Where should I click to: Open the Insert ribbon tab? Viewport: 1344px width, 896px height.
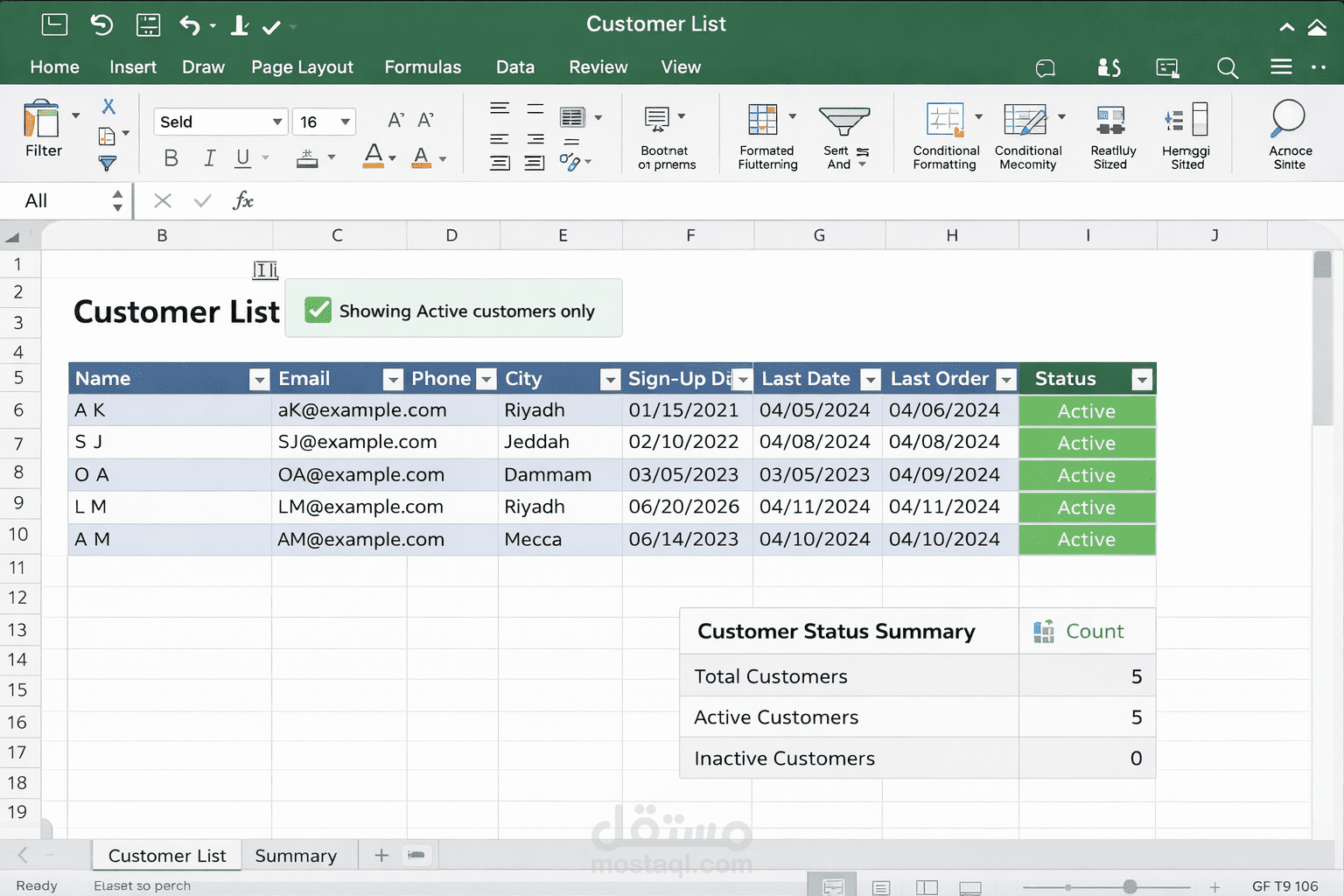[x=133, y=67]
